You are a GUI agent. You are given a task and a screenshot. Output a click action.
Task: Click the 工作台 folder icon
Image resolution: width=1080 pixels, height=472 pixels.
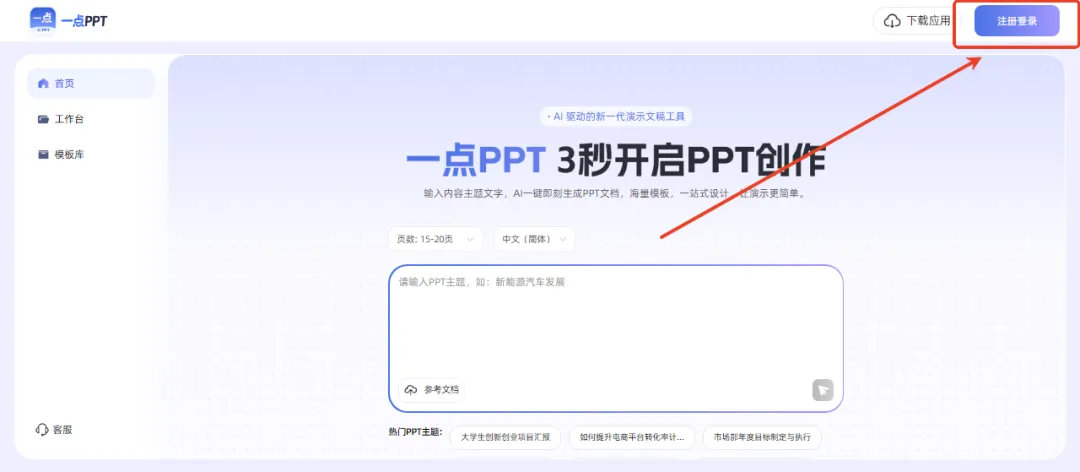[43, 119]
